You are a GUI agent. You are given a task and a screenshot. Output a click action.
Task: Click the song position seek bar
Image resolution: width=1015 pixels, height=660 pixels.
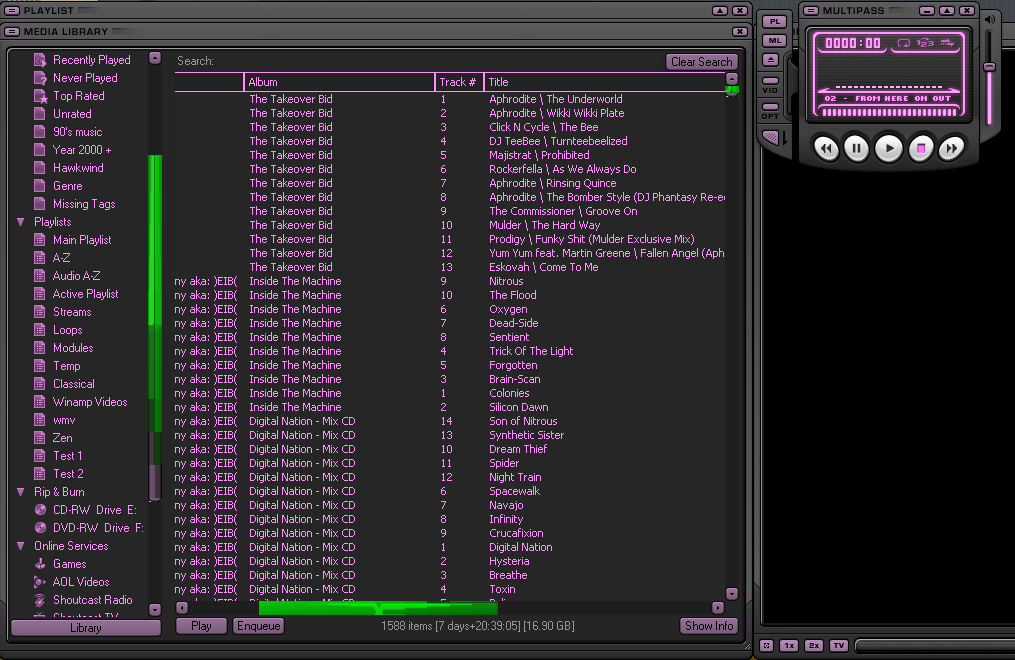pos(888,112)
